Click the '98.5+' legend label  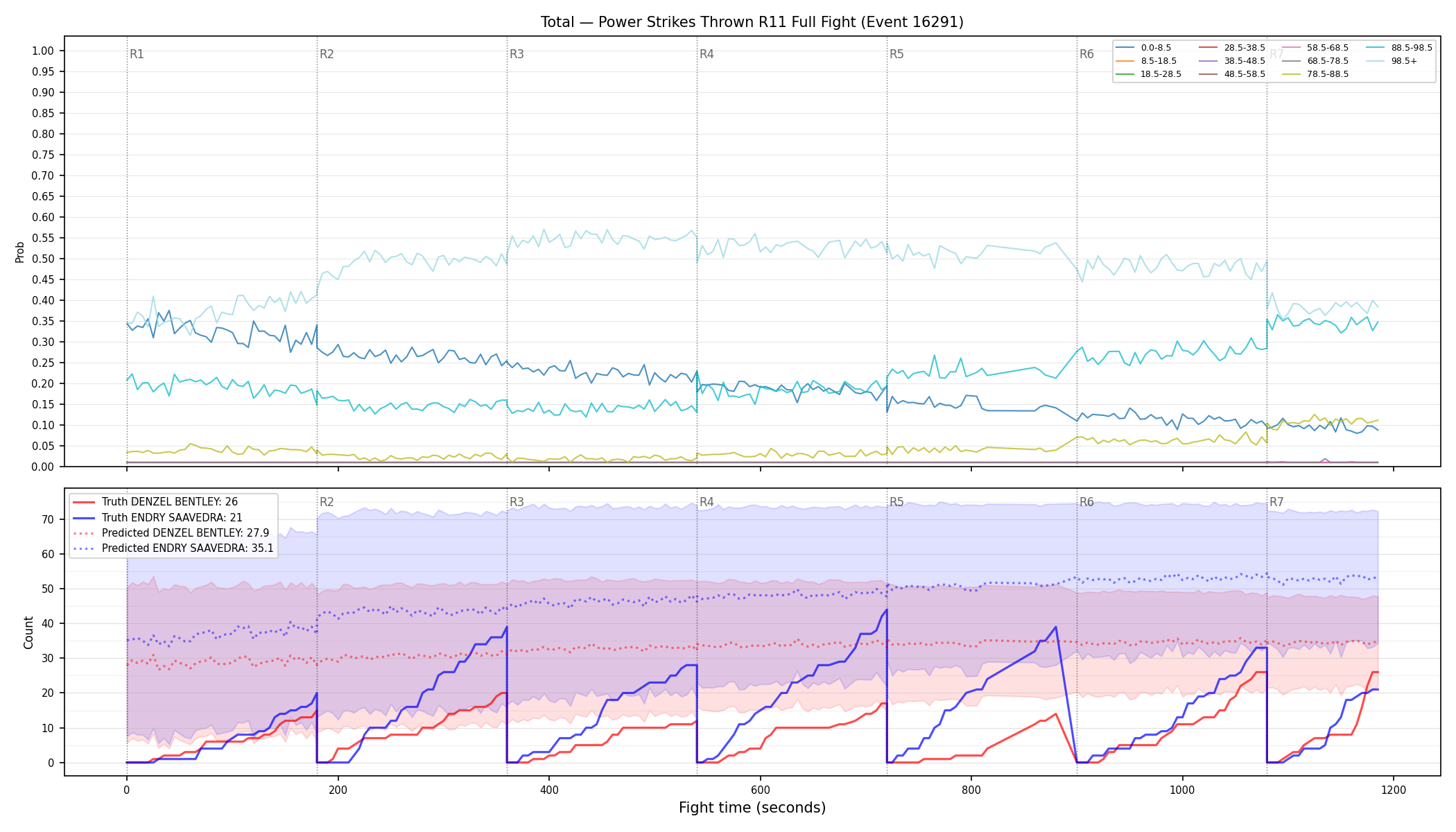tap(1404, 61)
